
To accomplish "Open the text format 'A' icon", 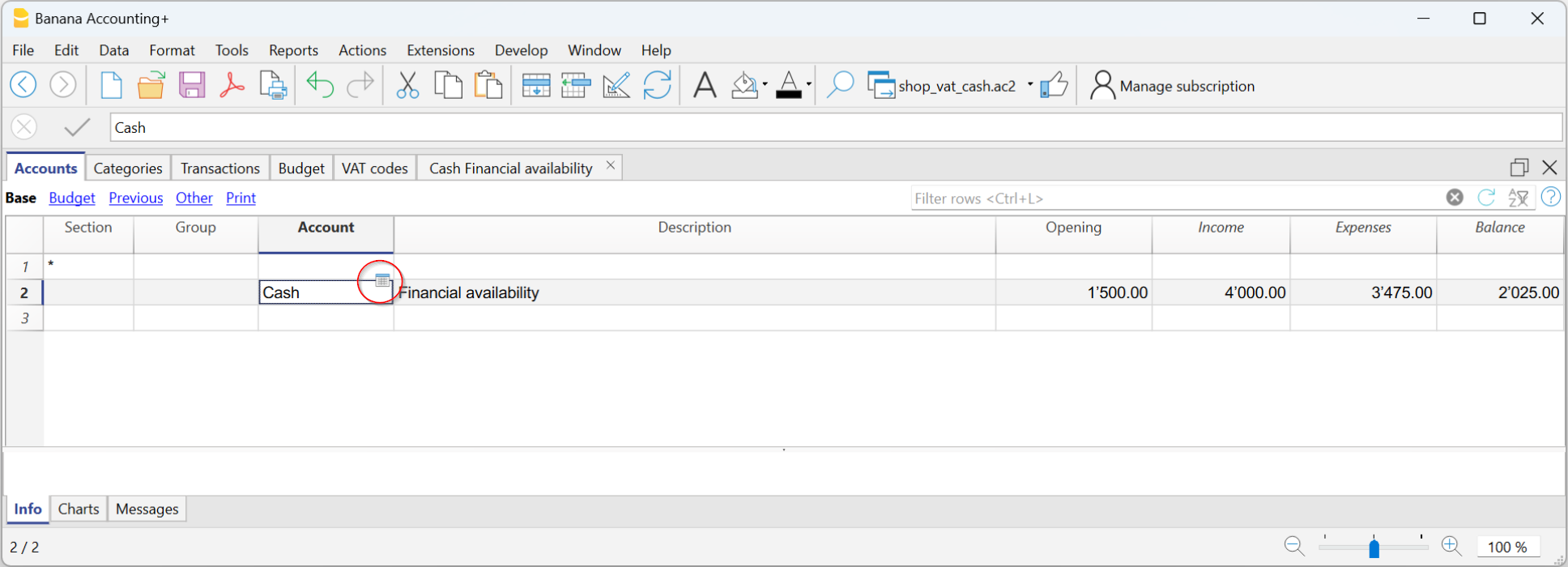I will tap(705, 84).
